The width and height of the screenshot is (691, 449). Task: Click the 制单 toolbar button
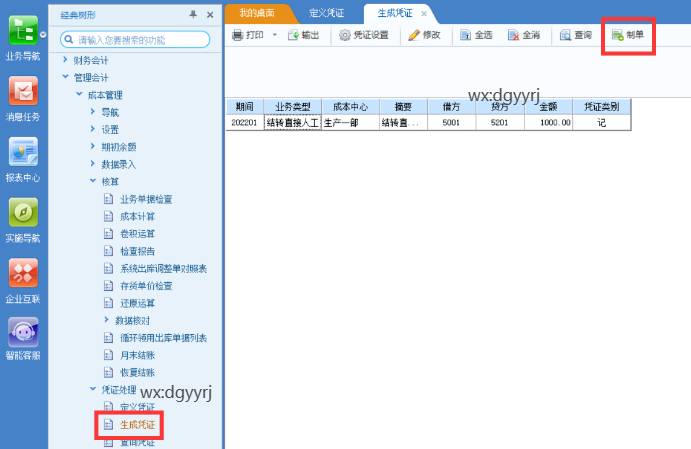coord(628,35)
